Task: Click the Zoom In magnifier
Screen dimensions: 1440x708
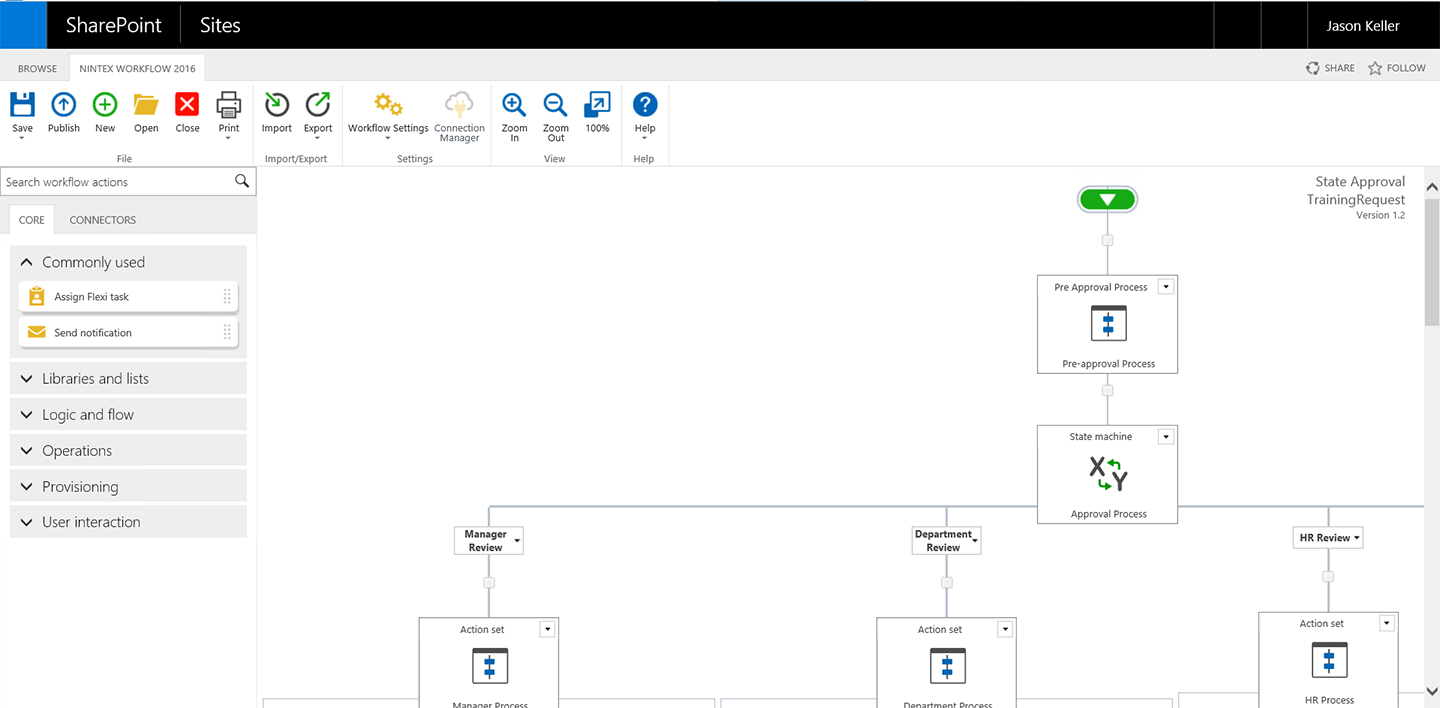Action: point(514,104)
